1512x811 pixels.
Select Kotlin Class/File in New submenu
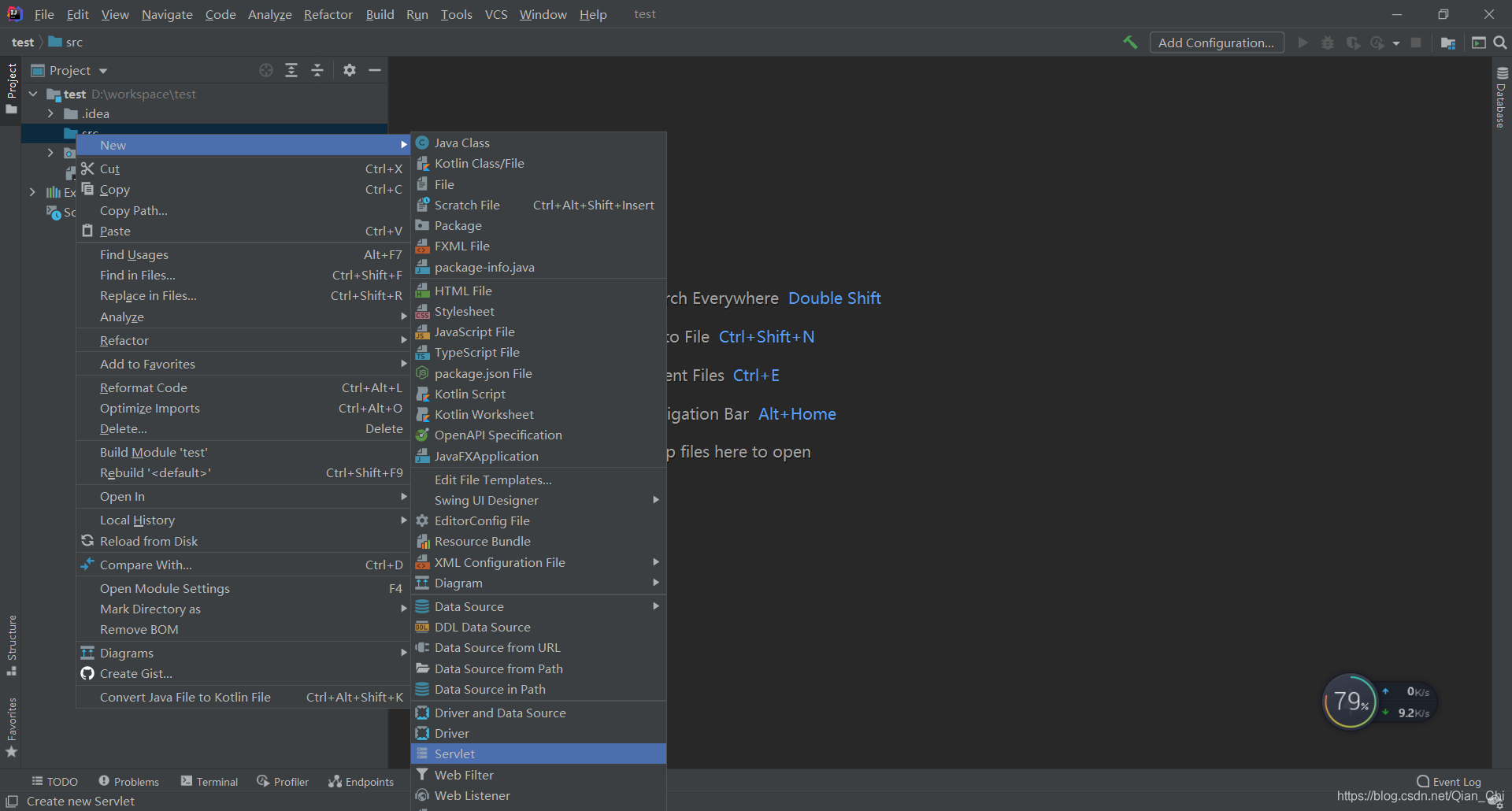(539, 163)
